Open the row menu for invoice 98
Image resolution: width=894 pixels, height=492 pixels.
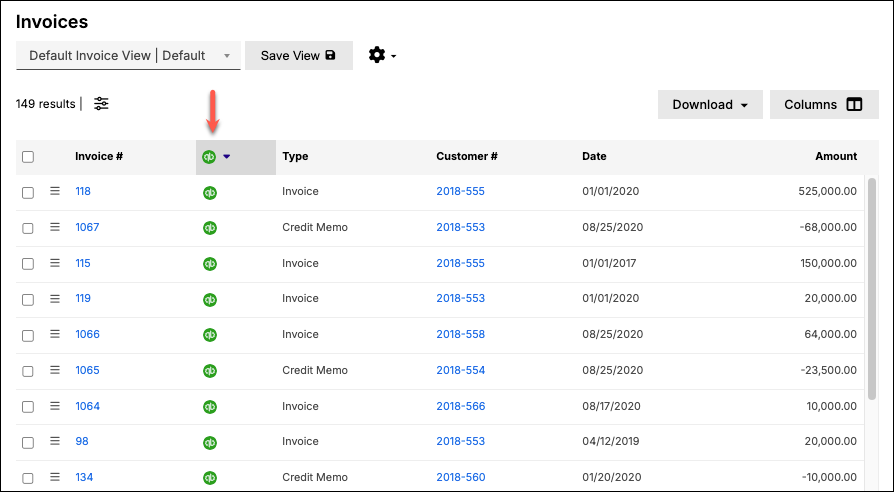[55, 441]
